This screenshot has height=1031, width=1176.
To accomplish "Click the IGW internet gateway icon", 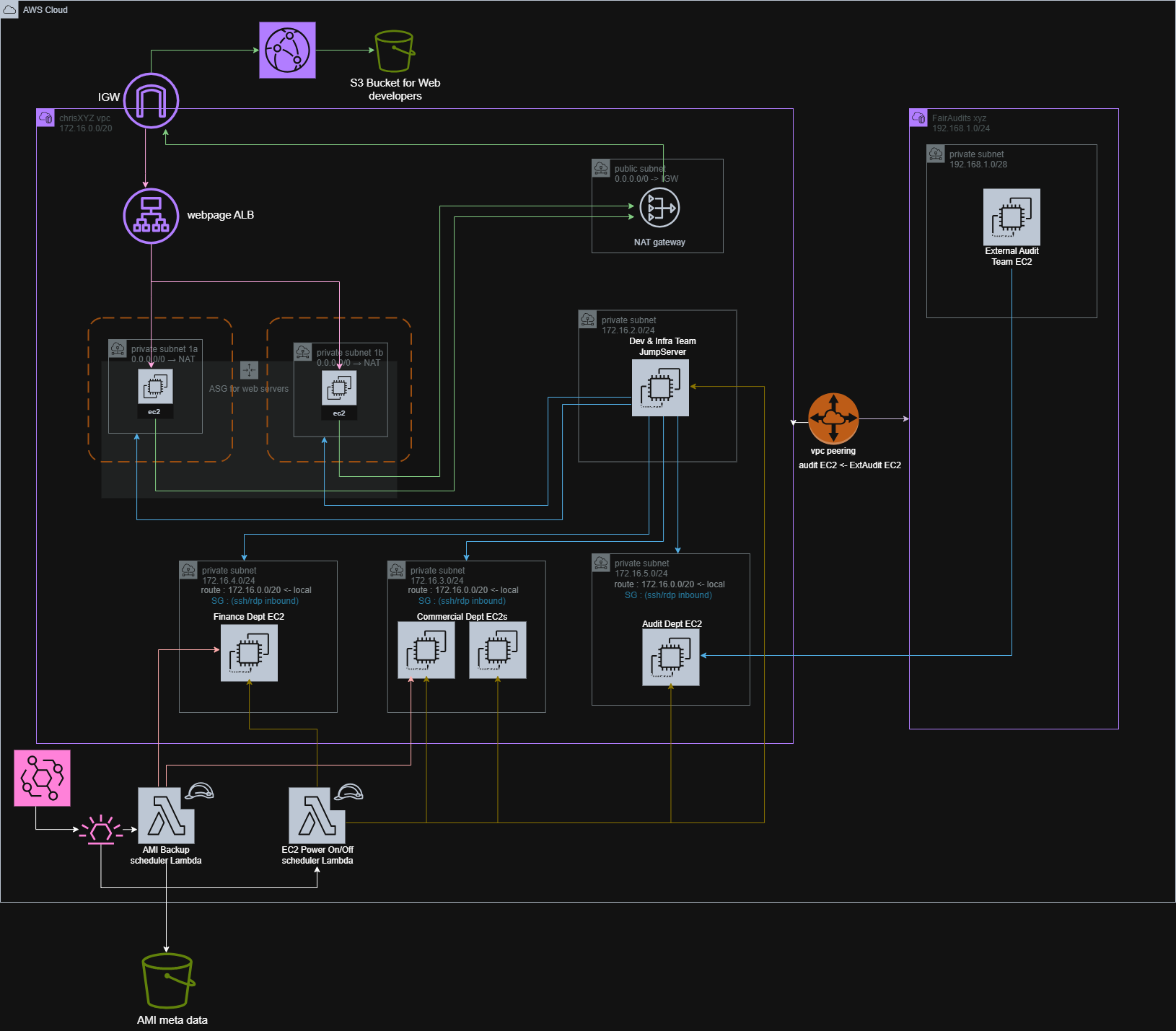I will pos(151,100).
